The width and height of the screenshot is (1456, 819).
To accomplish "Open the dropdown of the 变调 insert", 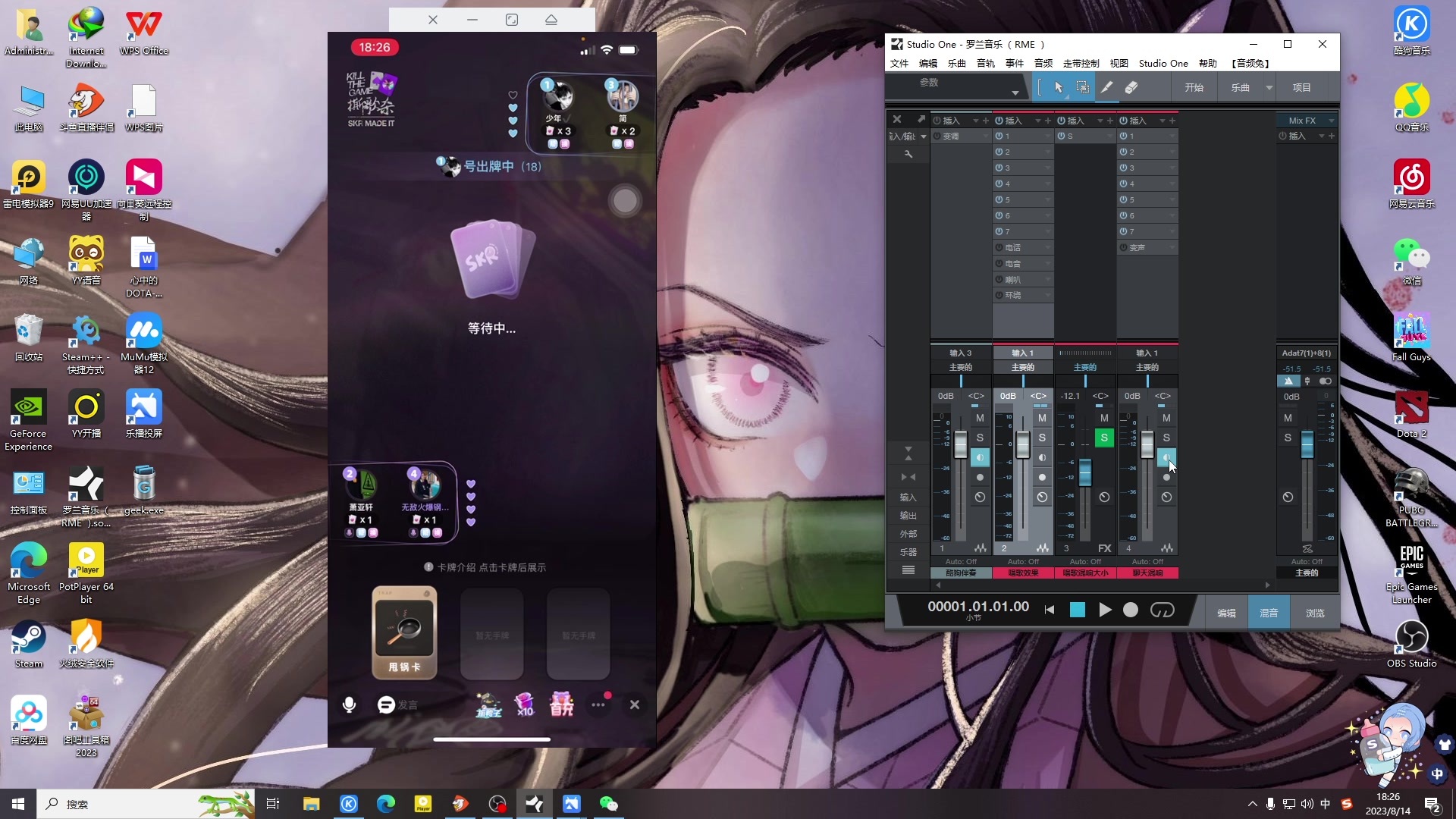I will click(x=986, y=136).
